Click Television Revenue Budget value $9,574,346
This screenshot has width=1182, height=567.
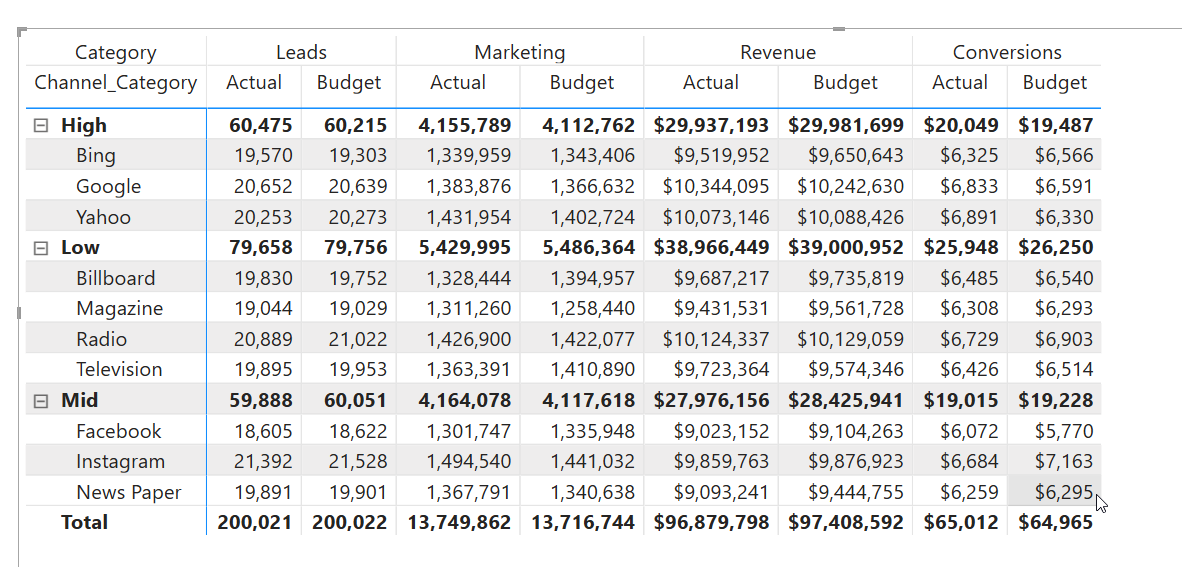856,369
